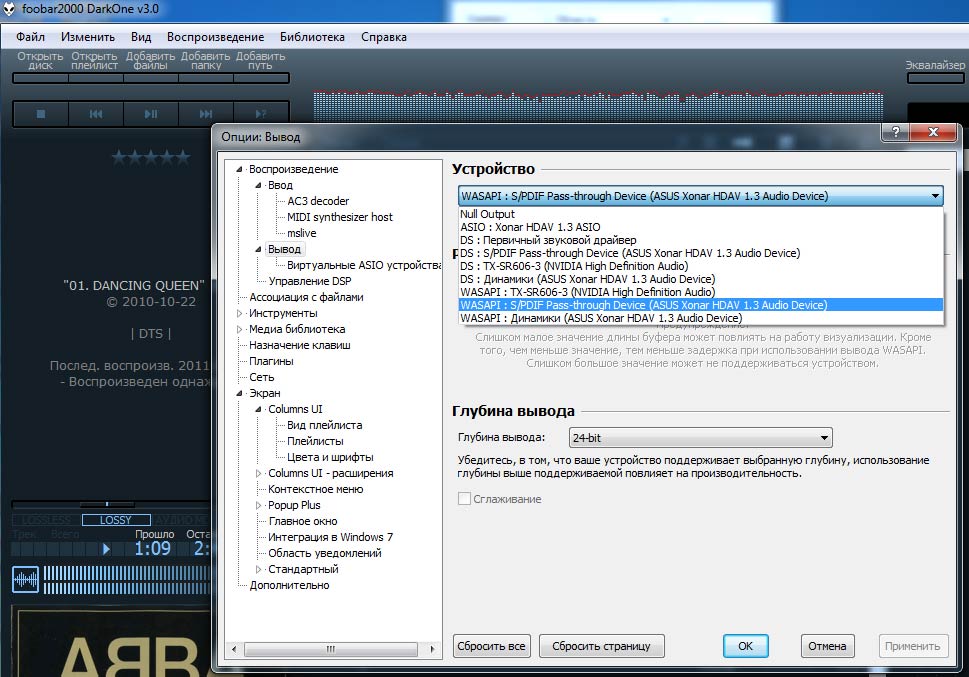Select Интеграция в Windows 7 tree item
969x677 pixels.
coord(331,537)
